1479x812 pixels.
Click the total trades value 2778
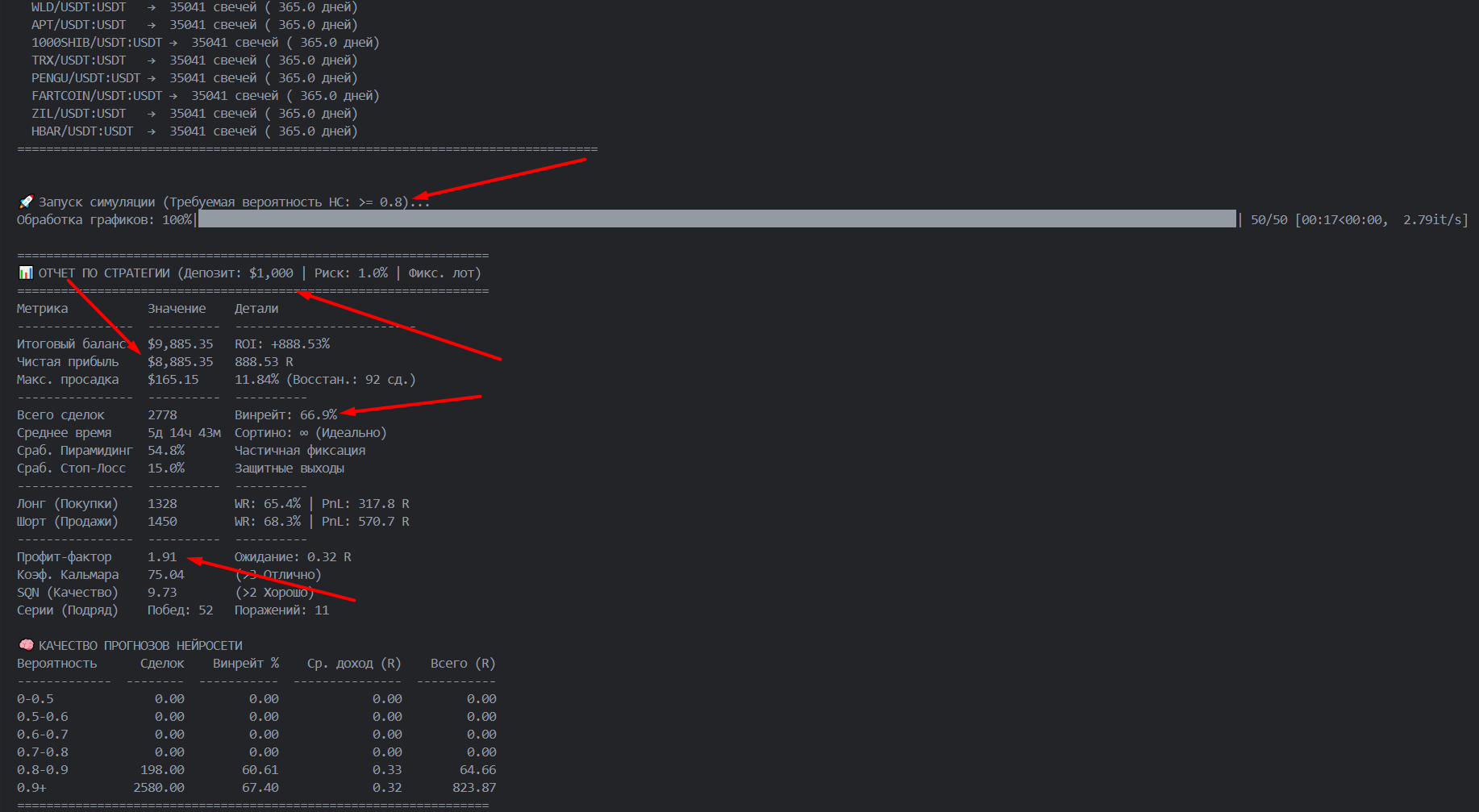tap(162, 415)
